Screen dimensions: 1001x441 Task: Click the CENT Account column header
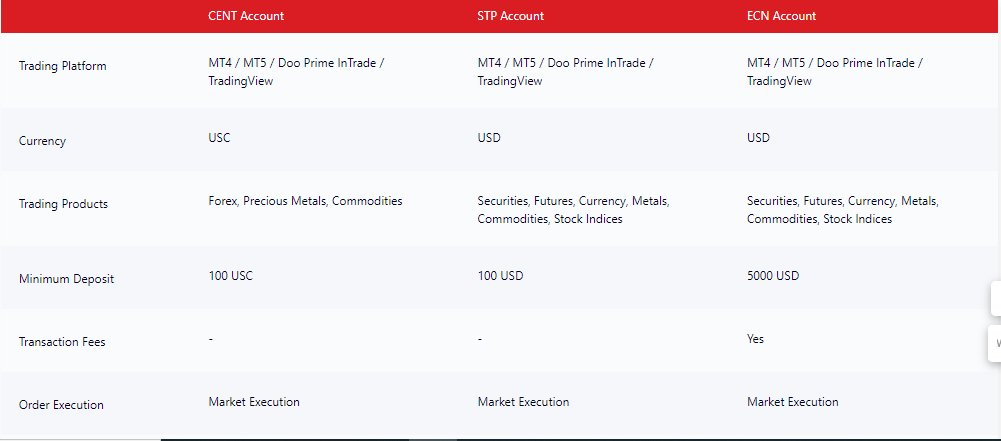tap(246, 16)
